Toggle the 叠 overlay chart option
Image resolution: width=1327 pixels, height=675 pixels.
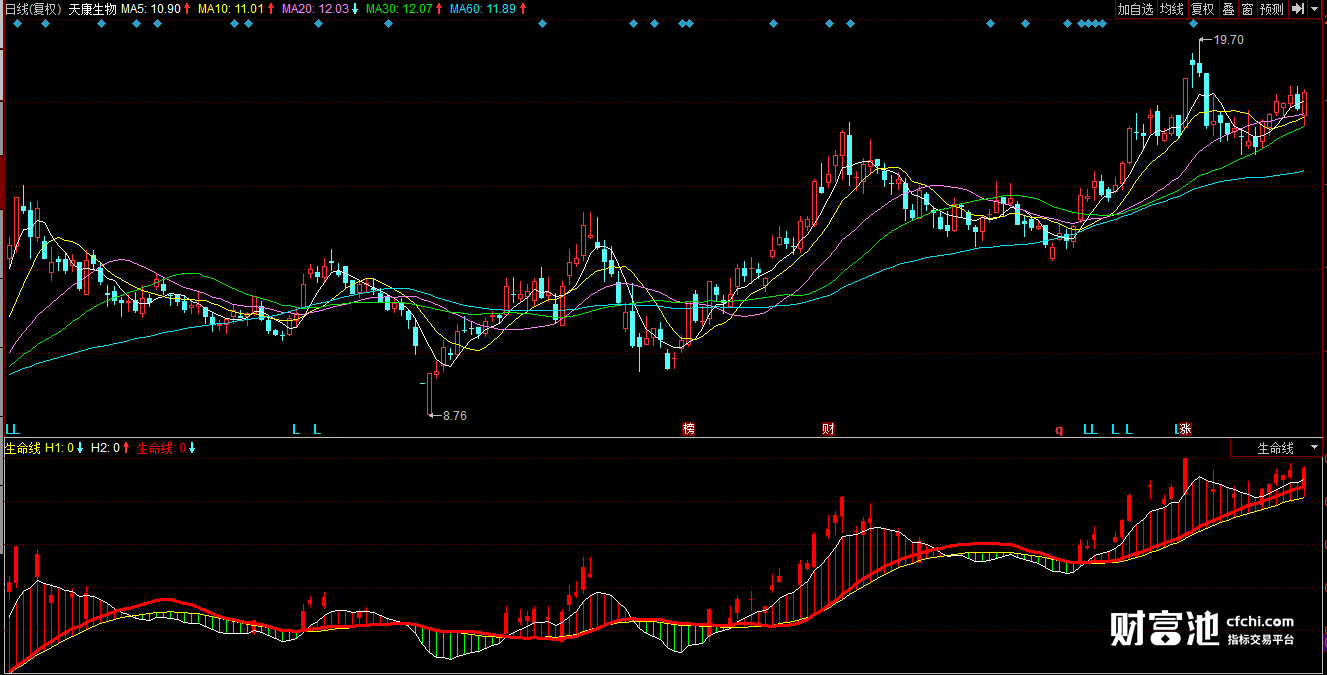click(1228, 9)
